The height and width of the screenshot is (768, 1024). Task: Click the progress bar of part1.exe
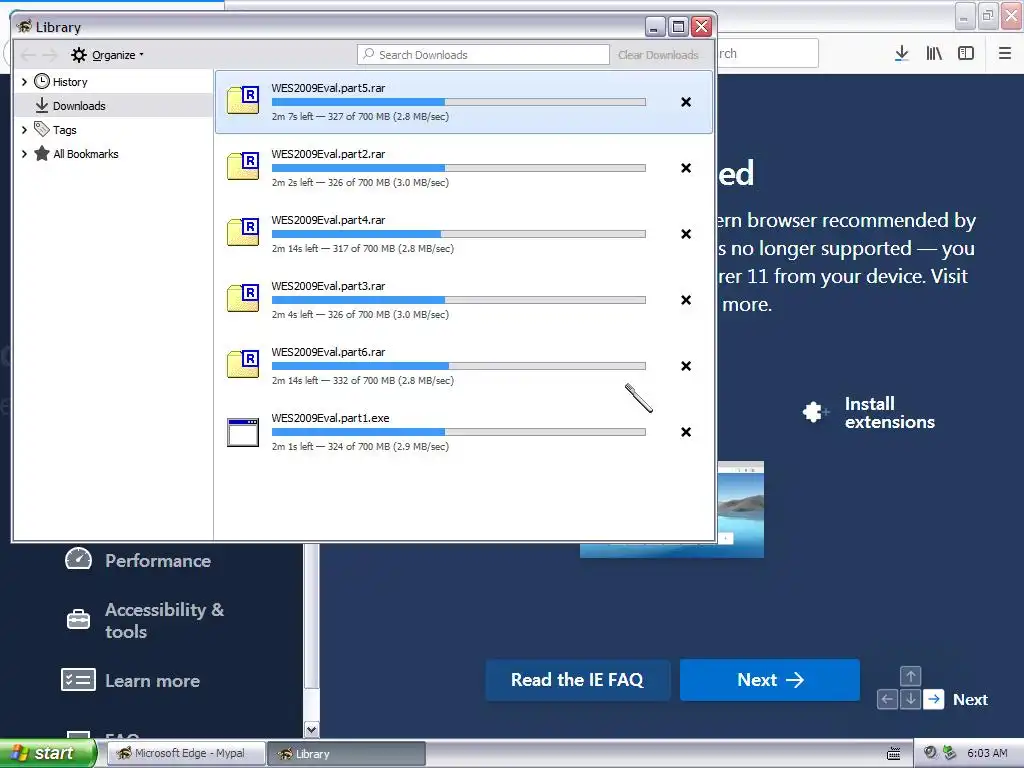click(x=458, y=432)
